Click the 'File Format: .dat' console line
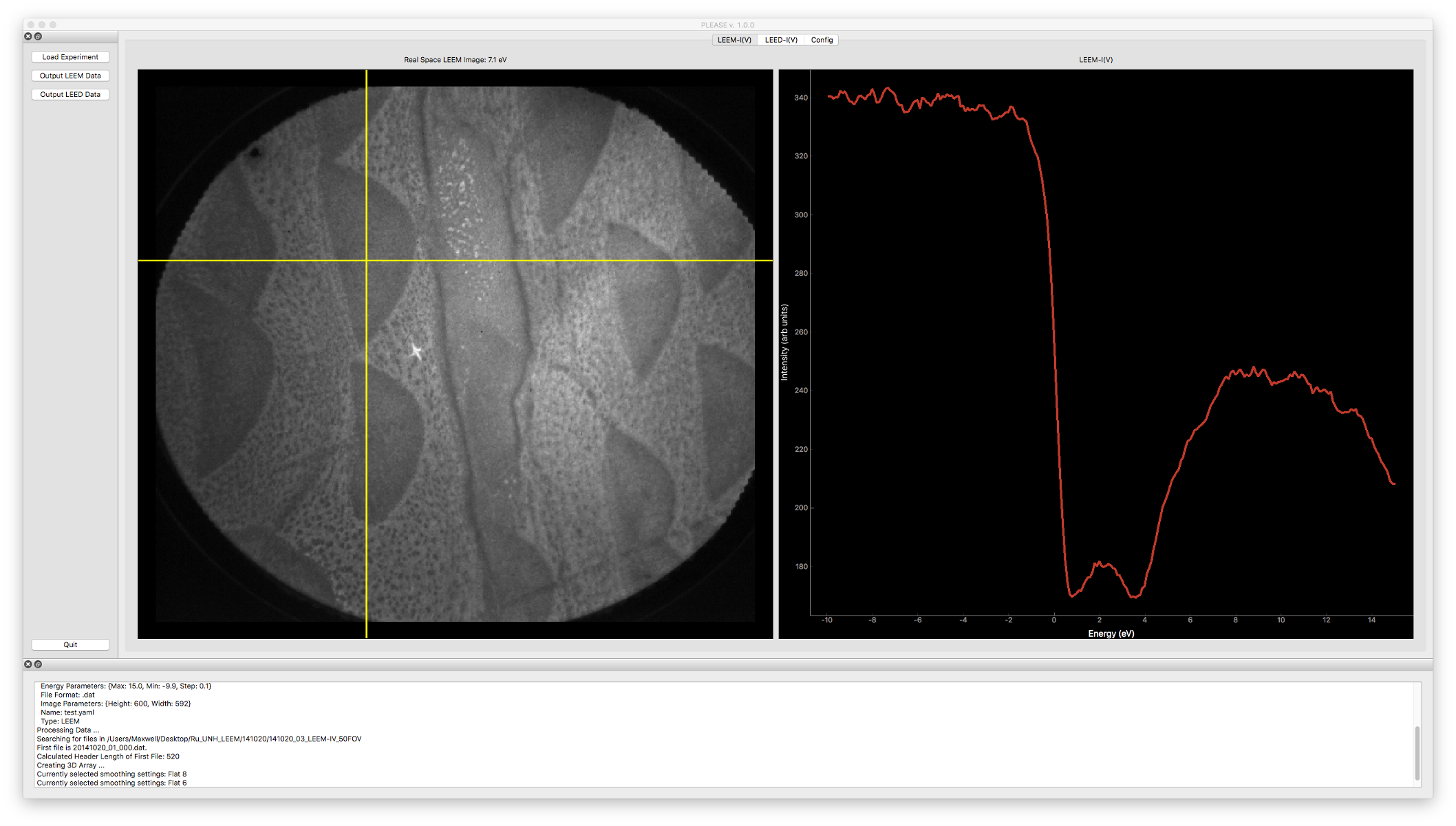Viewport: 1456px width, 826px height. pos(67,695)
